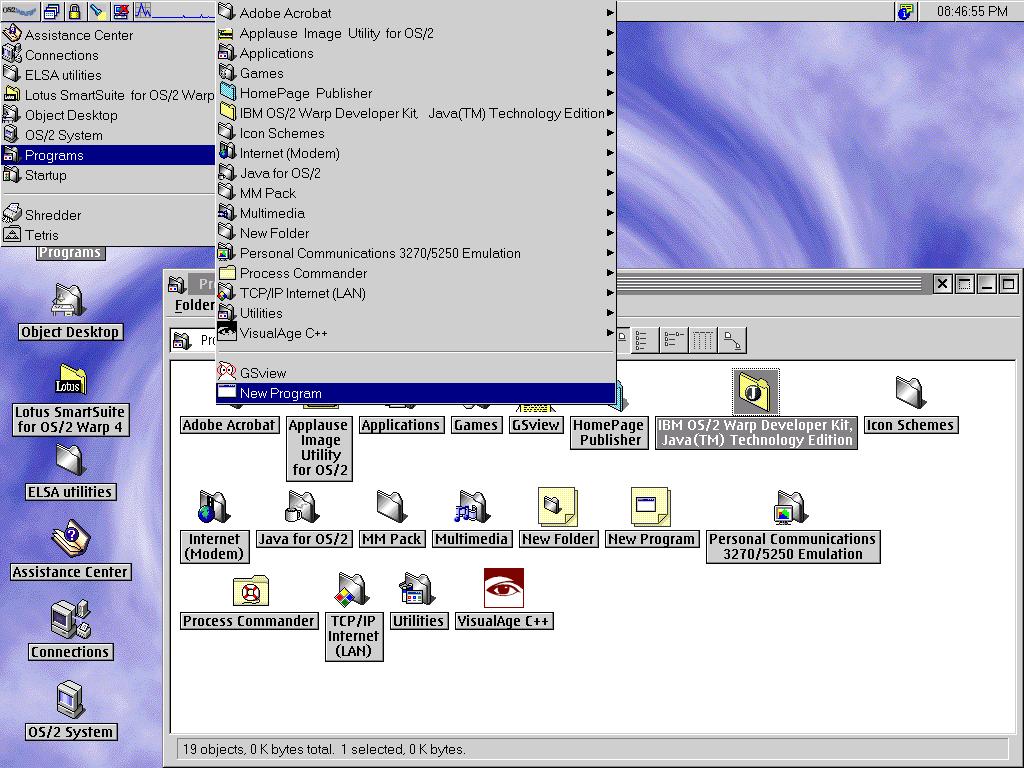This screenshot has height=768, width=1024.
Task: Choose Utilities in the Programs submenu
Action: pyautogui.click(x=416, y=313)
